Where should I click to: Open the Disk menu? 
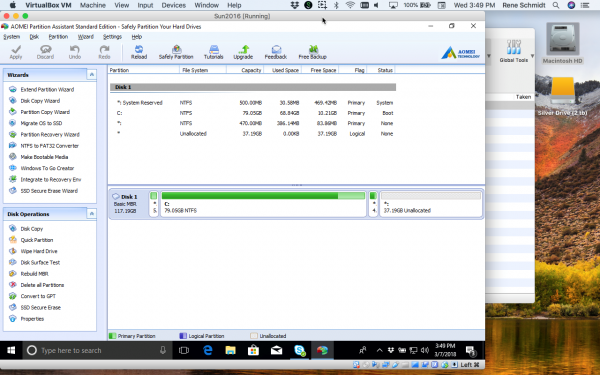coord(34,37)
